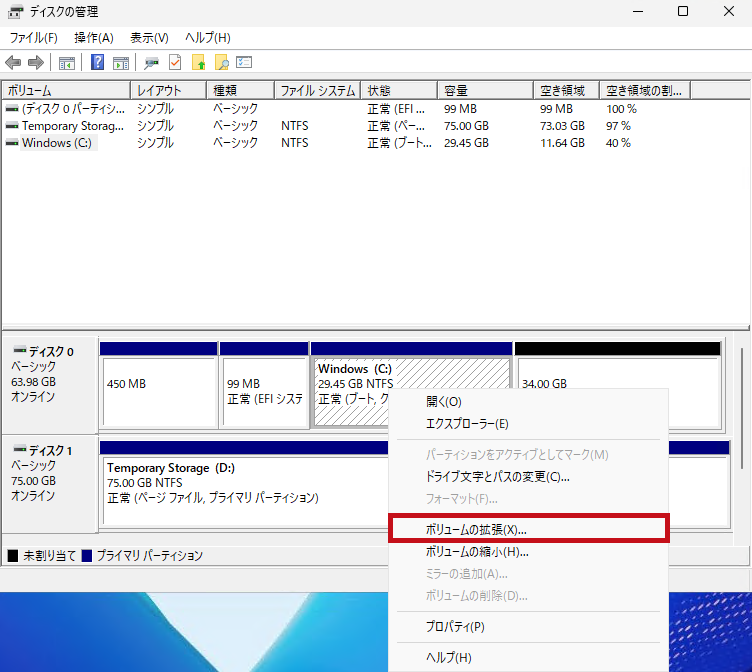Click the connect/rescan disks toolbar icon
Viewport: 752px width, 672px height.
coord(151,63)
